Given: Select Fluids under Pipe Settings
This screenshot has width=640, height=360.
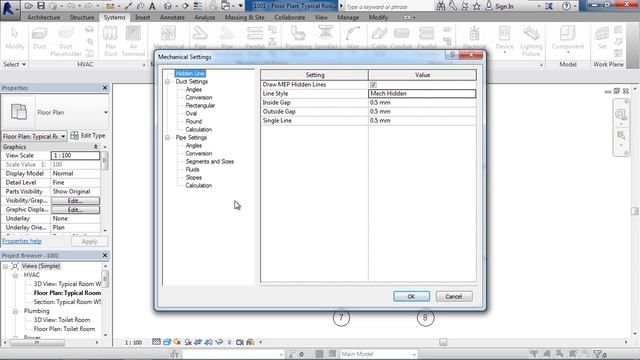Looking at the screenshot, I should coord(192,169).
